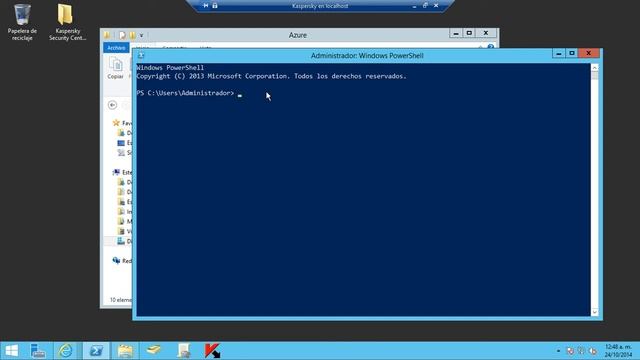Image resolution: width=640 pixels, height=360 pixels.
Task: Select Este equipo in Azure navigation pane
Action: (x=122, y=172)
